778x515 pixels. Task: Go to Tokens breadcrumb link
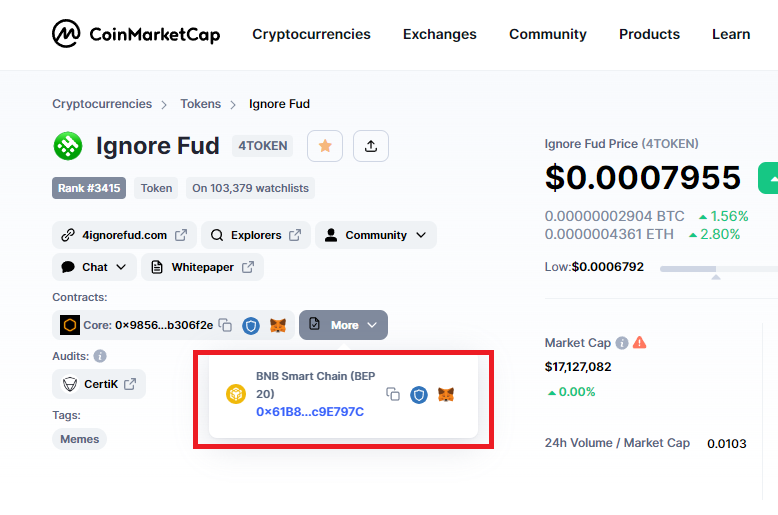pos(200,104)
